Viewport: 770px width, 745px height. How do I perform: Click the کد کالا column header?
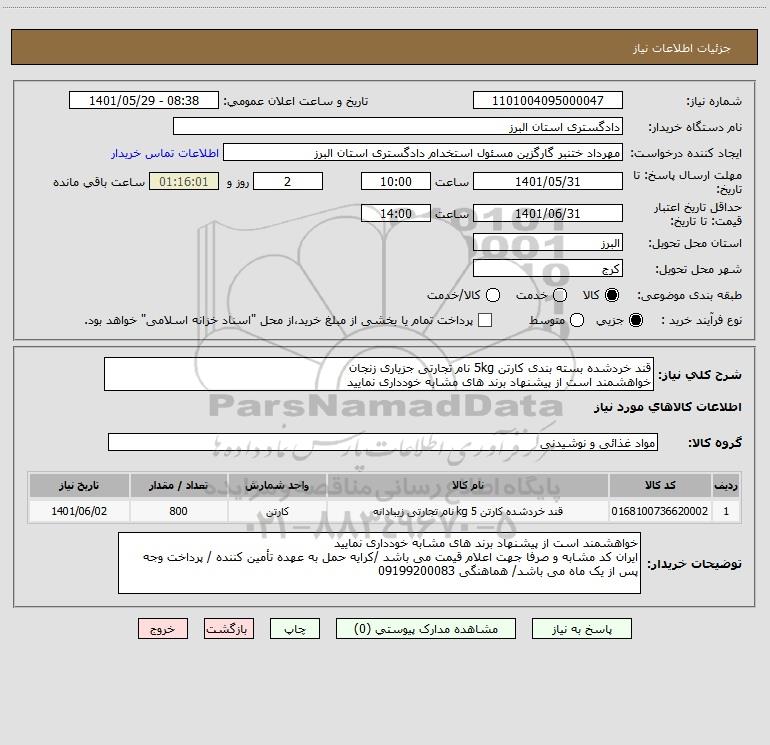pos(660,485)
